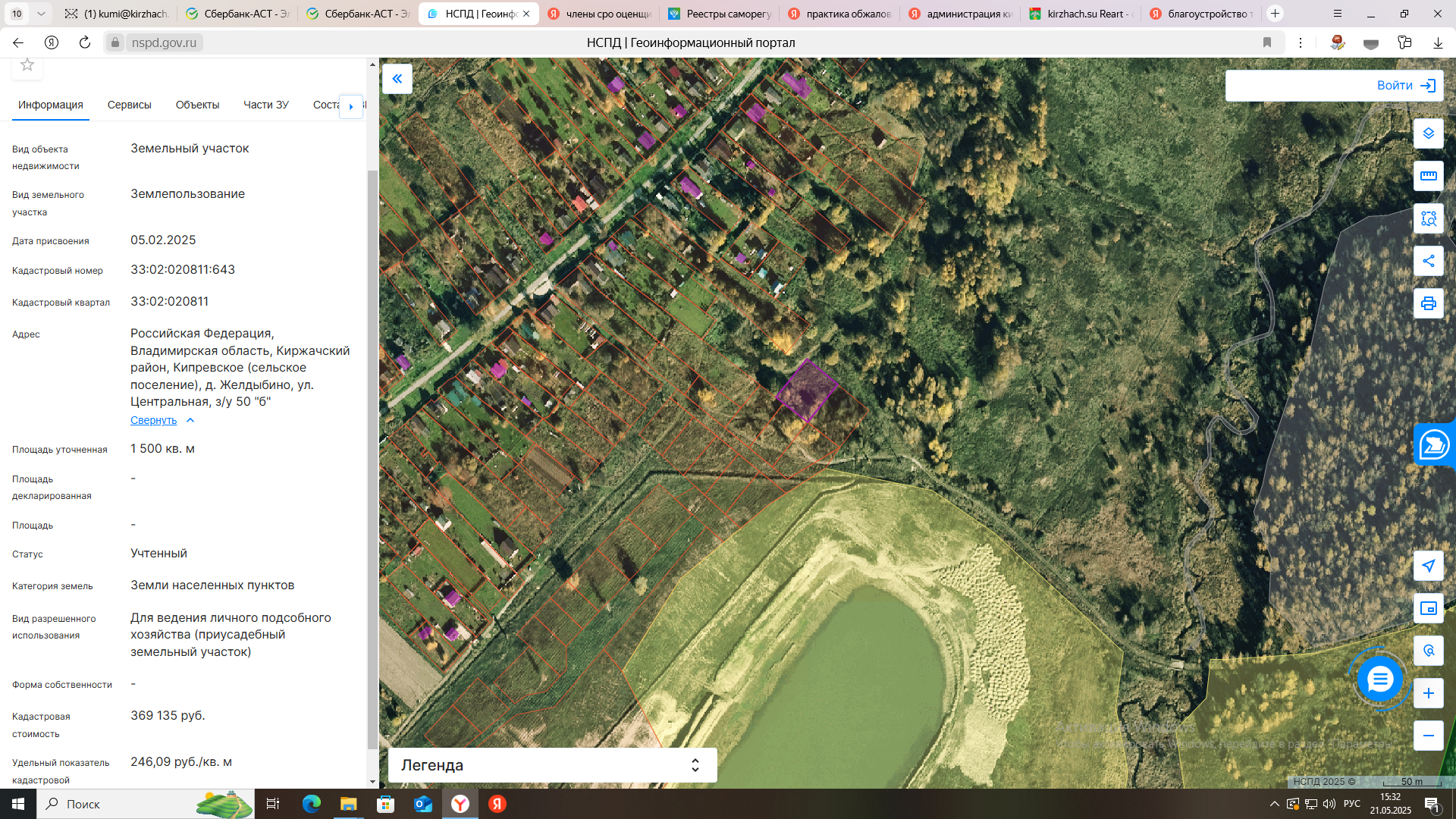Click the highlighted purple land parcel
The width and height of the screenshot is (1456, 819).
click(807, 391)
